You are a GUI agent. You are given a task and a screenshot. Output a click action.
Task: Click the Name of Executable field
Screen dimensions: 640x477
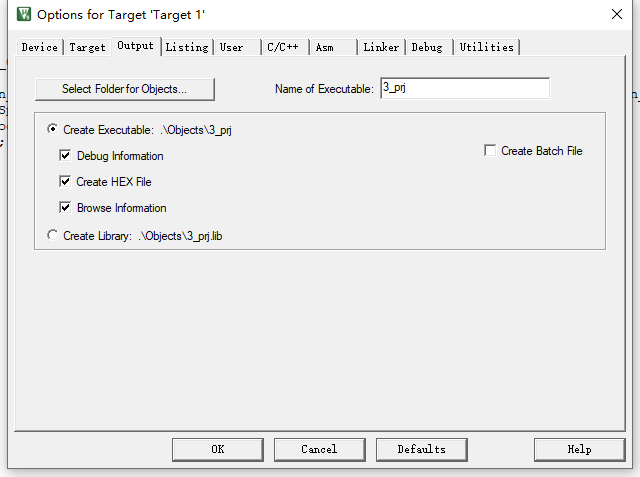point(465,88)
